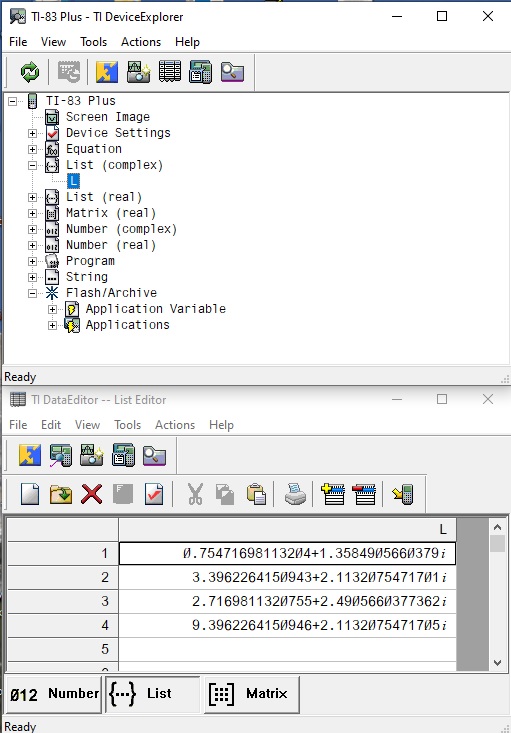Expand the Program node
511x733 pixels.
pyautogui.click(x=32, y=261)
